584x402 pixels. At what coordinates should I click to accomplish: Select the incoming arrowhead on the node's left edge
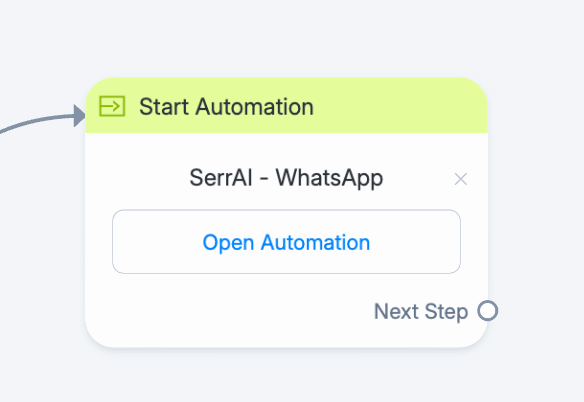pyautogui.click(x=80, y=116)
